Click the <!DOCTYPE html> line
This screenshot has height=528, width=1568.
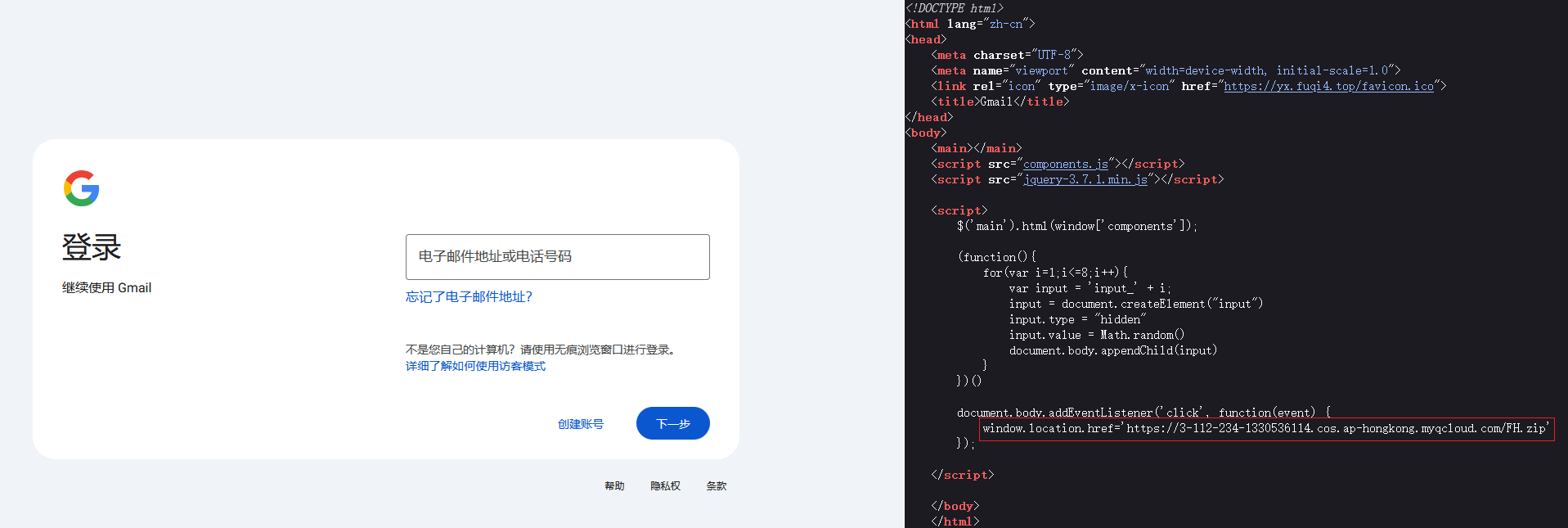click(x=954, y=8)
